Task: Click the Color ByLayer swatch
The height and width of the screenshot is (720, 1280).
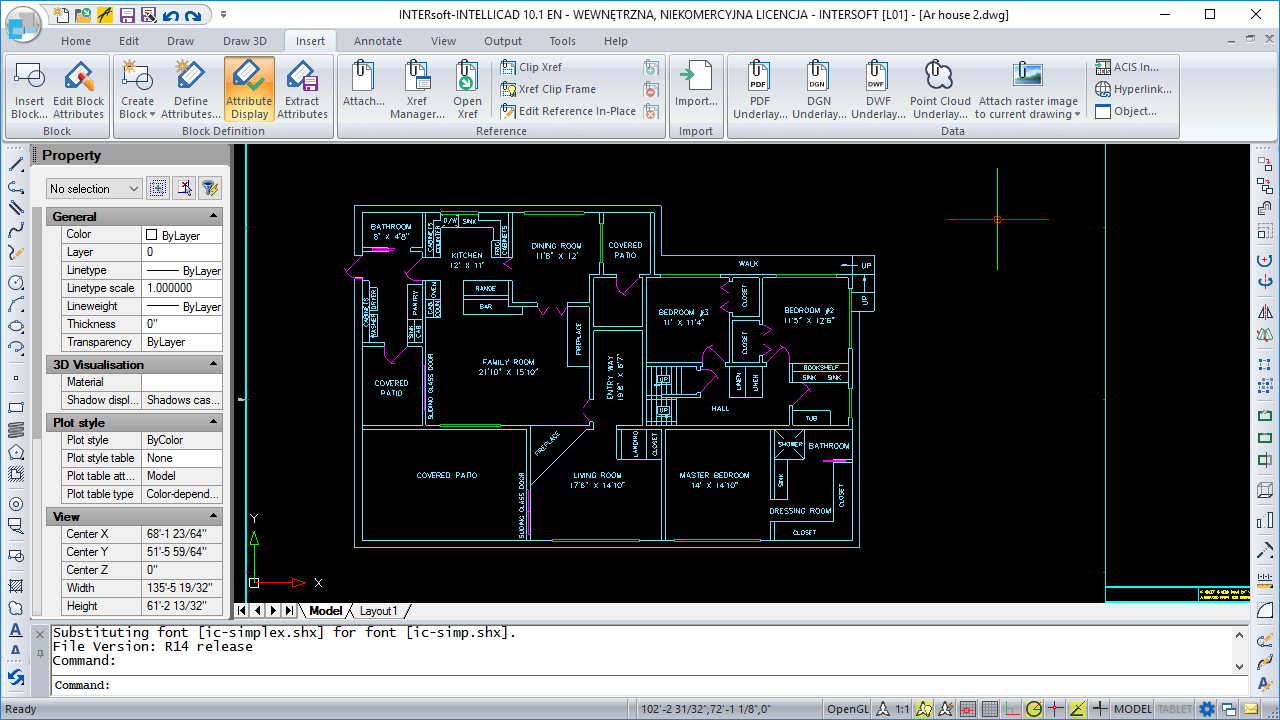Action: 152,235
